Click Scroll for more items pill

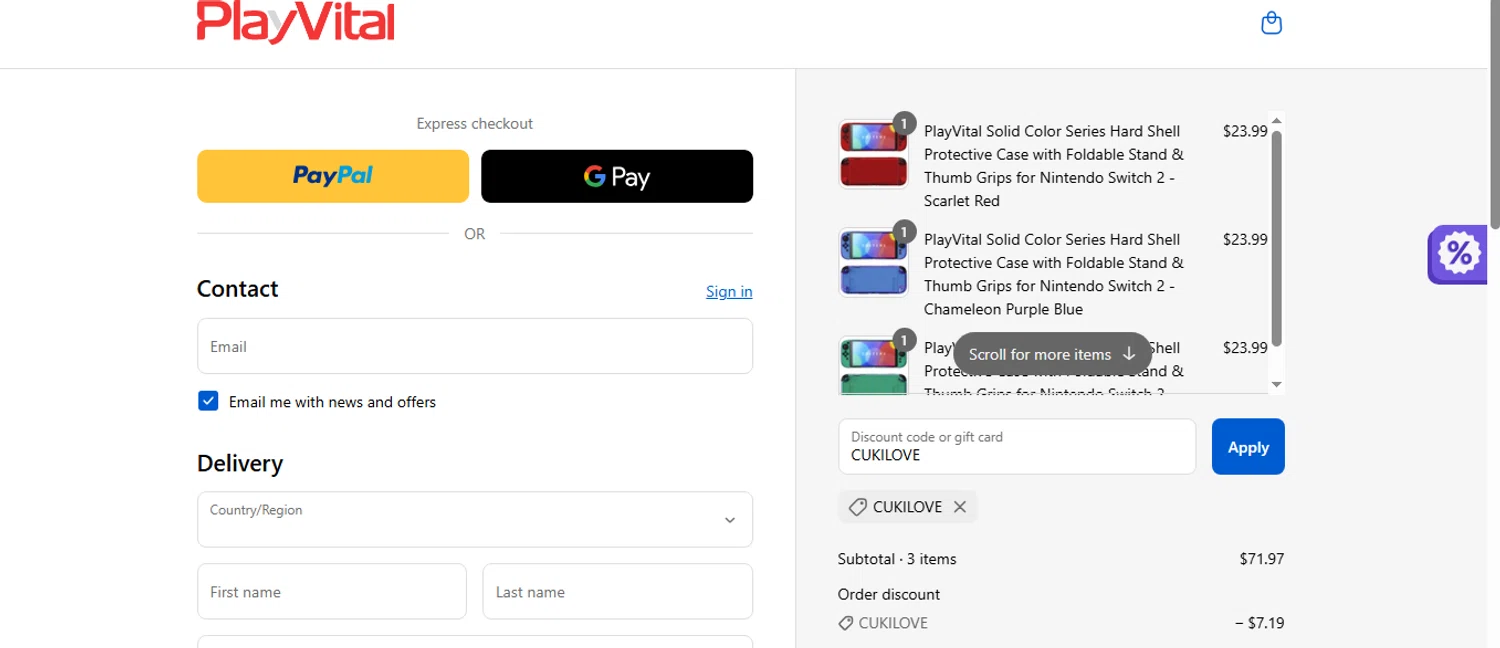(1052, 354)
